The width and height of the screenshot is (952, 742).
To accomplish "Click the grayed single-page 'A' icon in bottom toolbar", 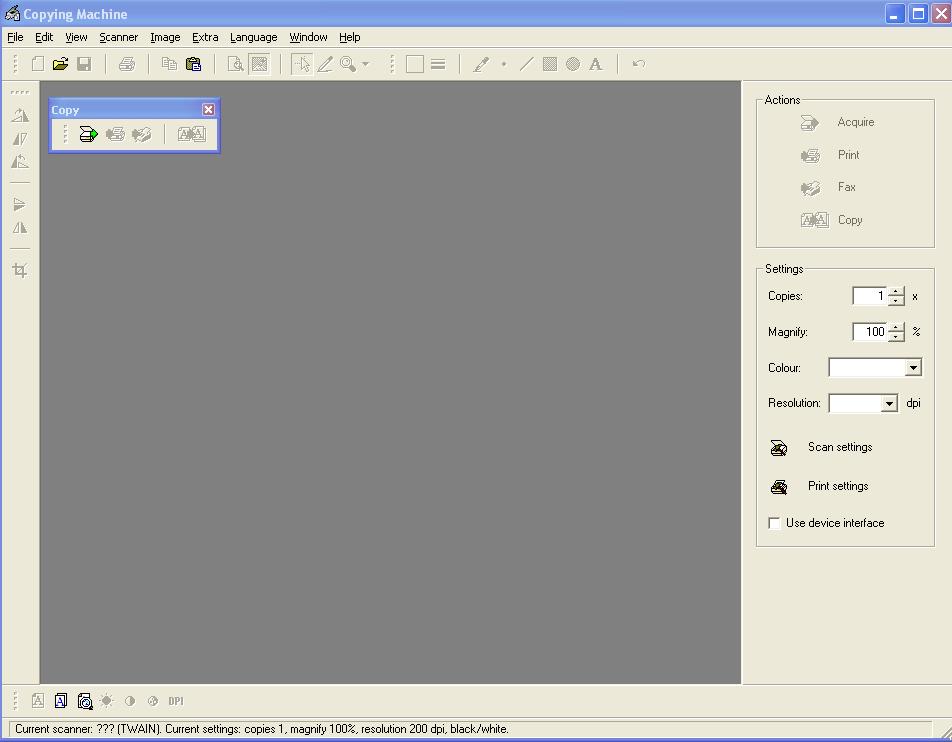I will tap(38, 701).
